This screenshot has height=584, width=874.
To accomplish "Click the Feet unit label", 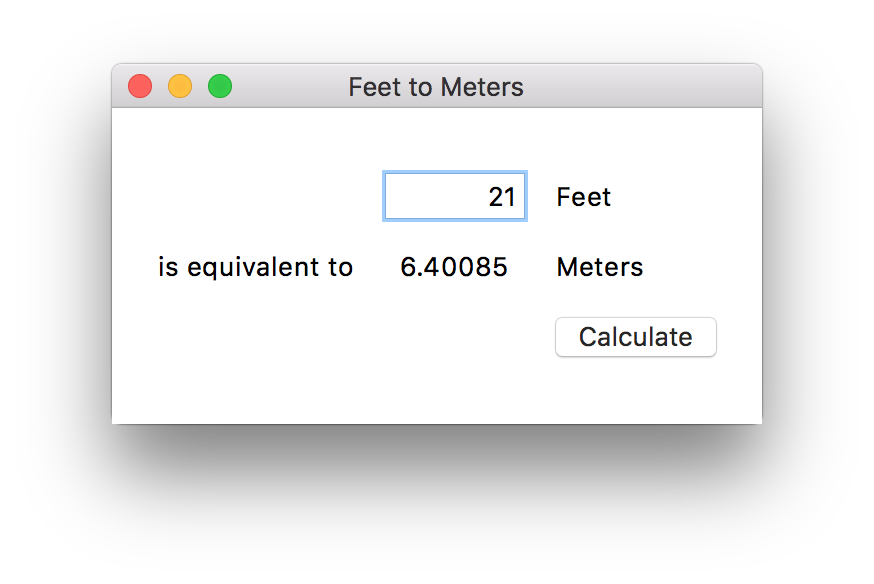I will [x=583, y=197].
